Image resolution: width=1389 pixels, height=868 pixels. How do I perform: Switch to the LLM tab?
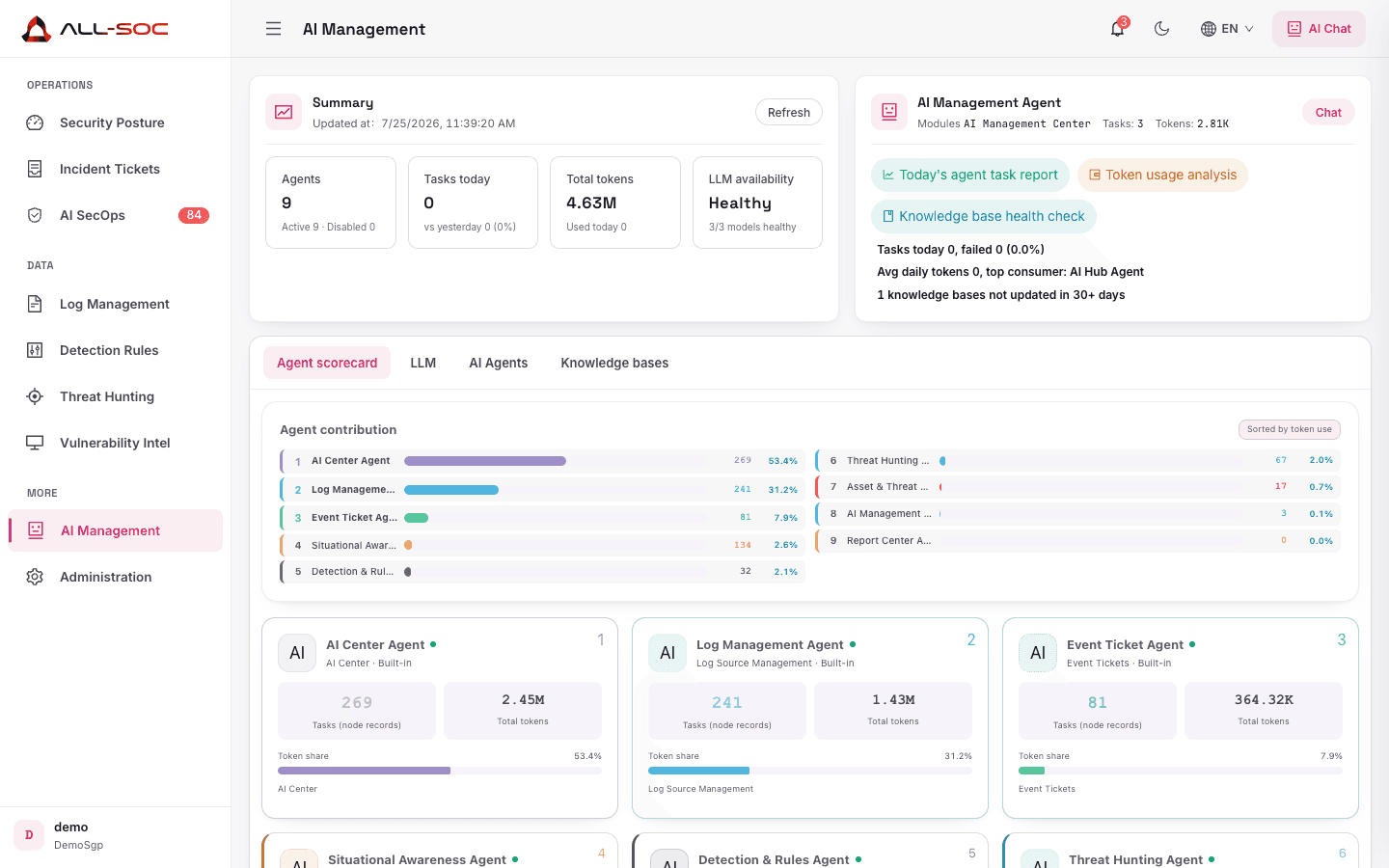(423, 363)
